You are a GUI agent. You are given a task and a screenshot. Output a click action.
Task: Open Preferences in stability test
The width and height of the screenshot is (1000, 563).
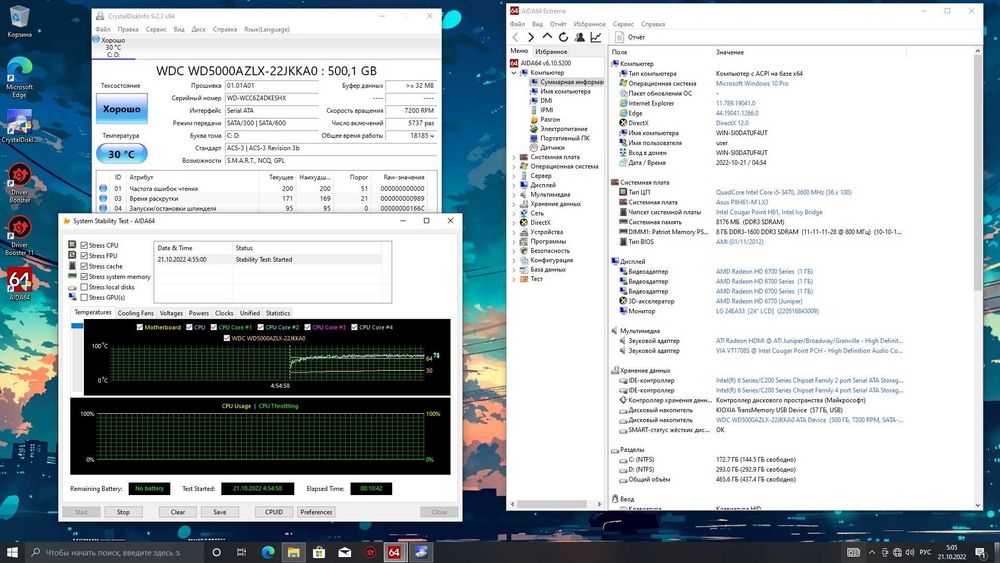(x=316, y=512)
